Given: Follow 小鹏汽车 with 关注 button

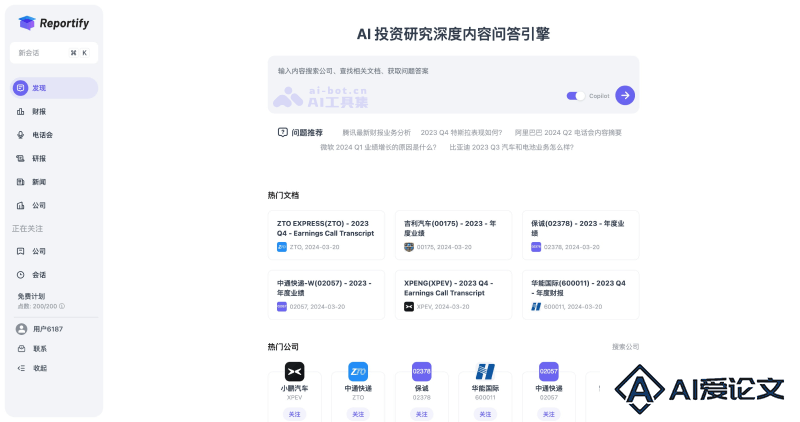Looking at the screenshot, I should [x=294, y=414].
